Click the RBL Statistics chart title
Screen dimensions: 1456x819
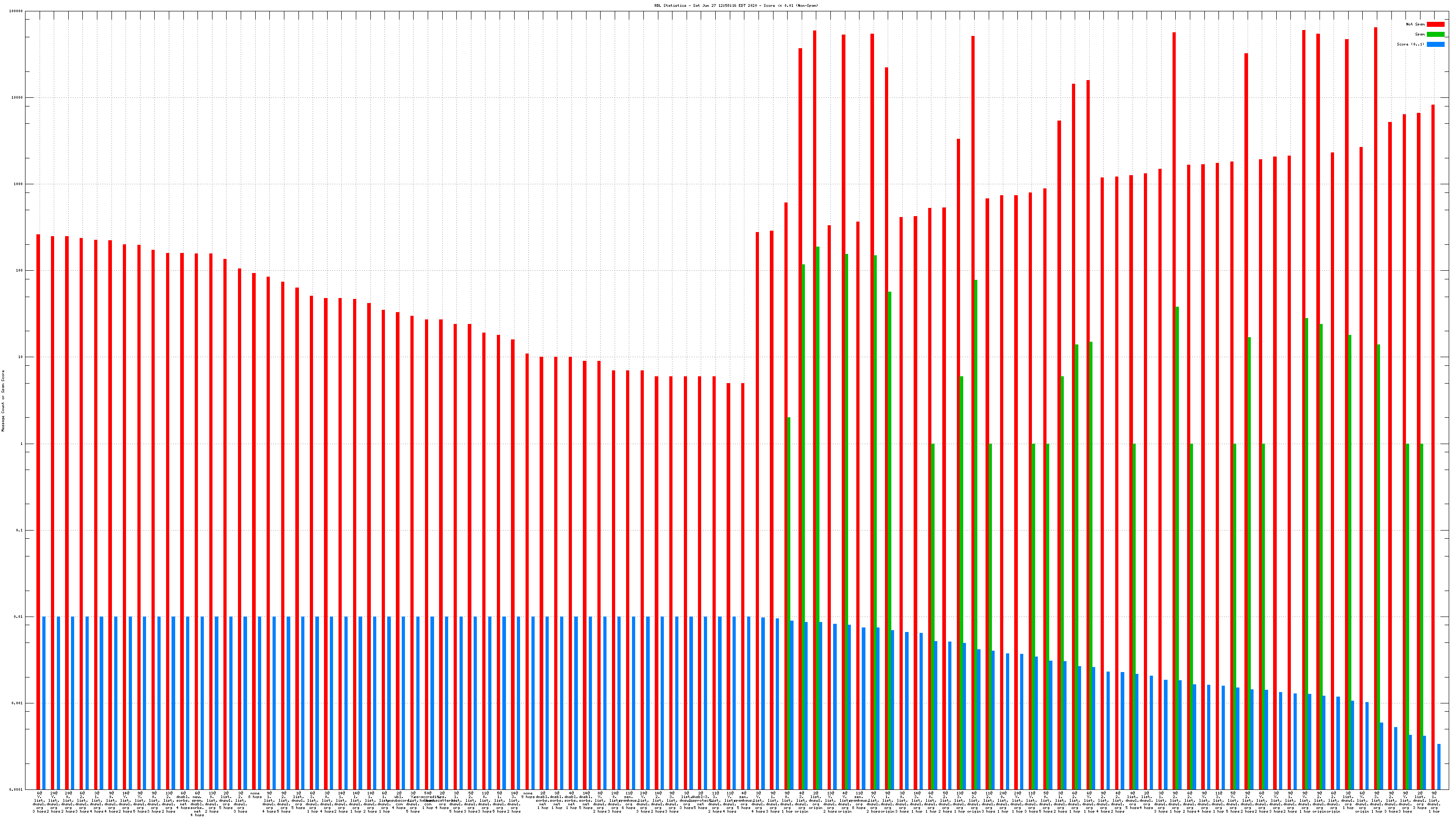pyautogui.click(x=735, y=5)
